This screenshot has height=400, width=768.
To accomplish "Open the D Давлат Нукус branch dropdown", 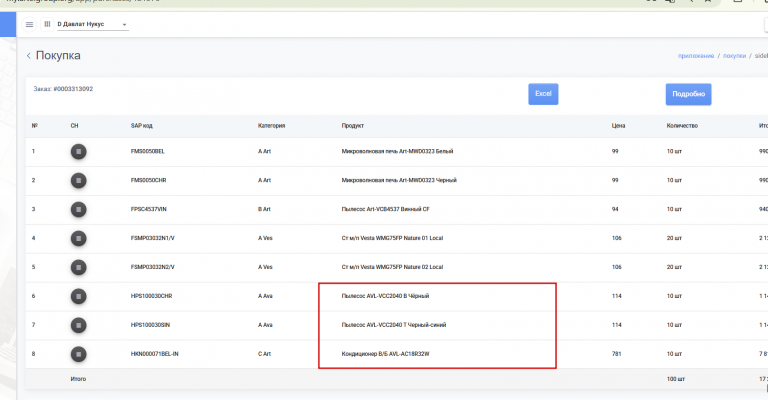I will pos(93,24).
